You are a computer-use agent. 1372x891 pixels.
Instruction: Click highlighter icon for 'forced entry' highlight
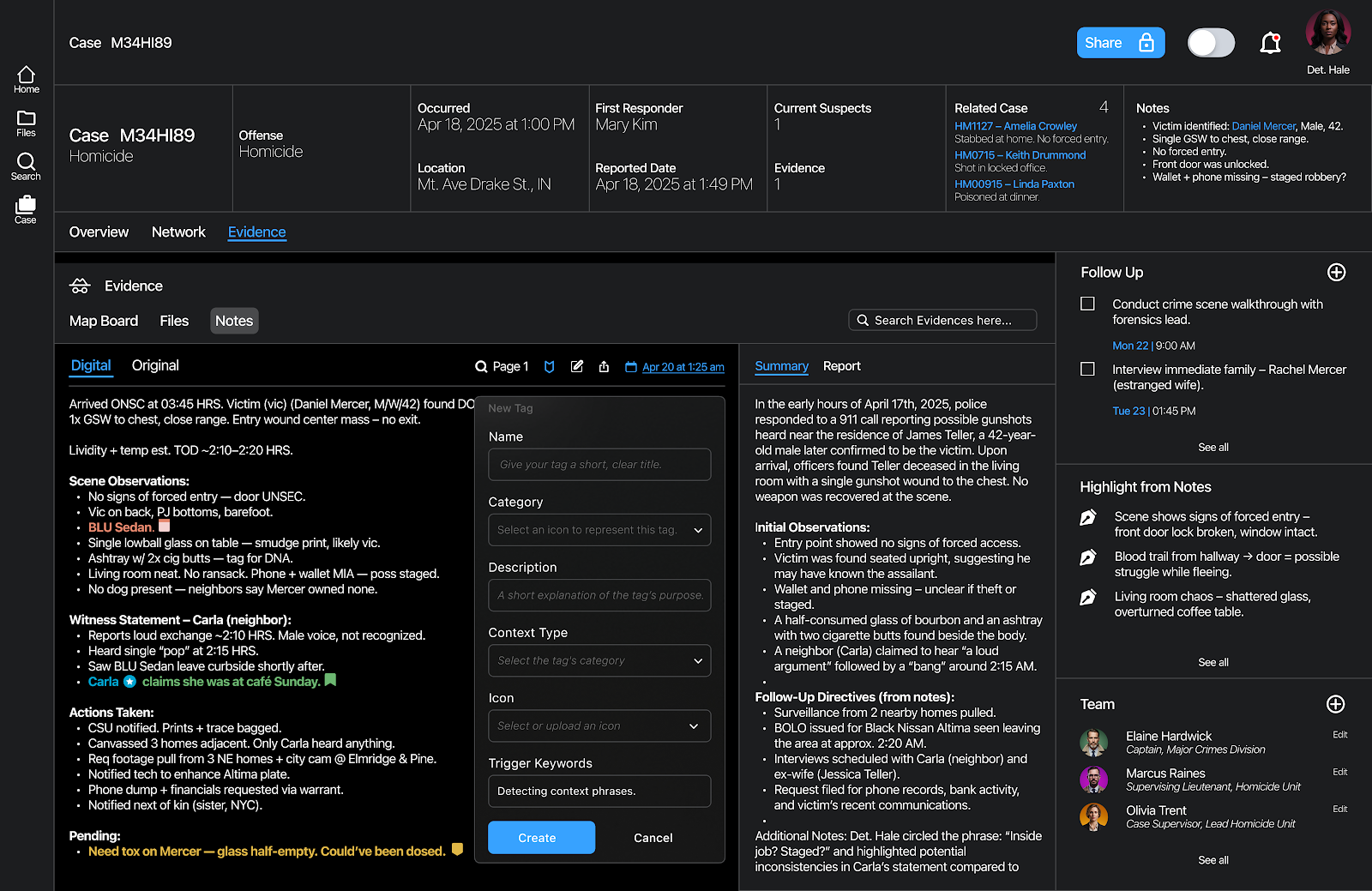coord(1088,518)
